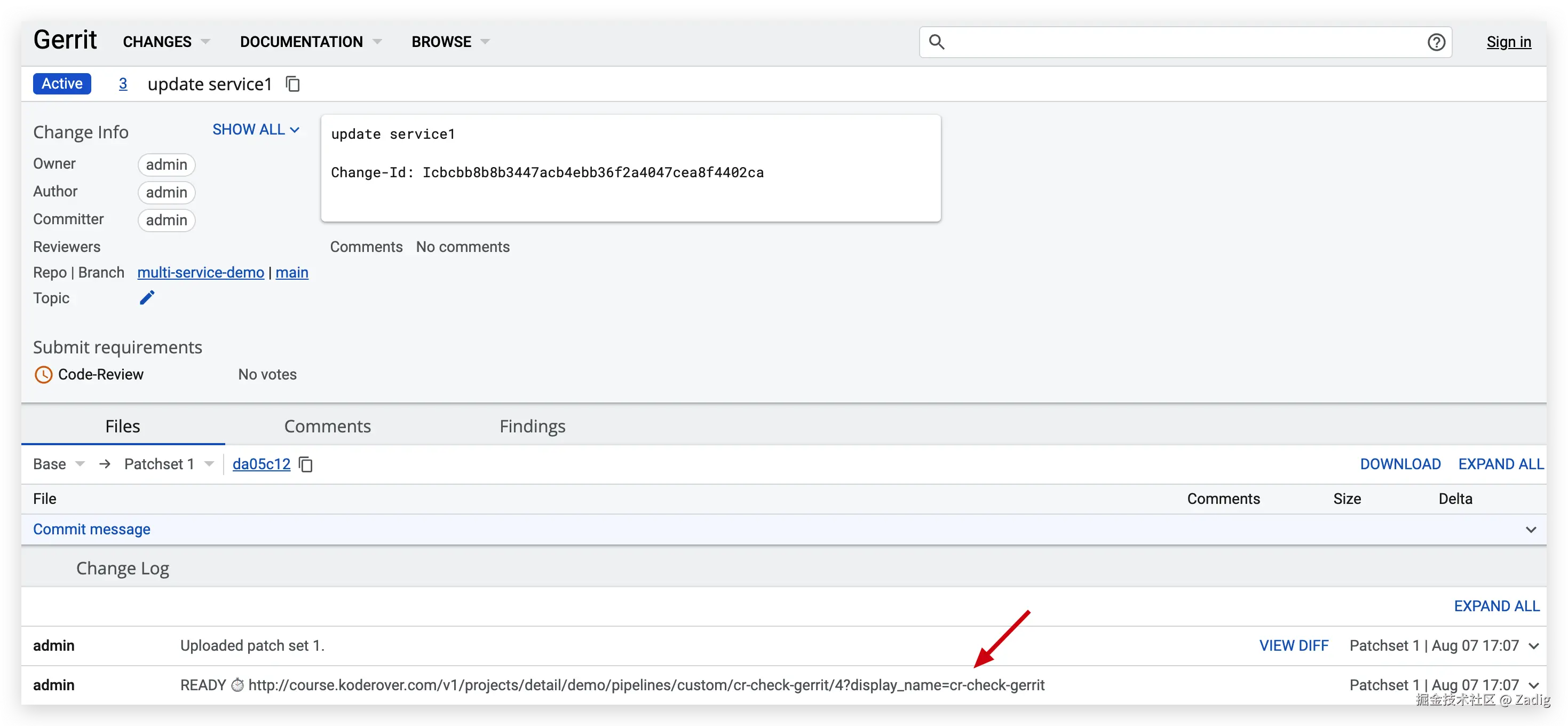This screenshot has width=1568, height=726.
Task: Open the Patchset 1 selector dropdown
Action: tap(169, 464)
